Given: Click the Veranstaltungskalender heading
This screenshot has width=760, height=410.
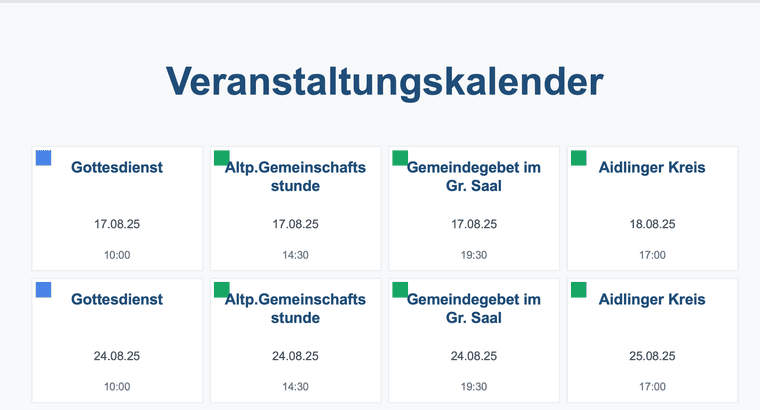Looking at the screenshot, I should point(384,81).
